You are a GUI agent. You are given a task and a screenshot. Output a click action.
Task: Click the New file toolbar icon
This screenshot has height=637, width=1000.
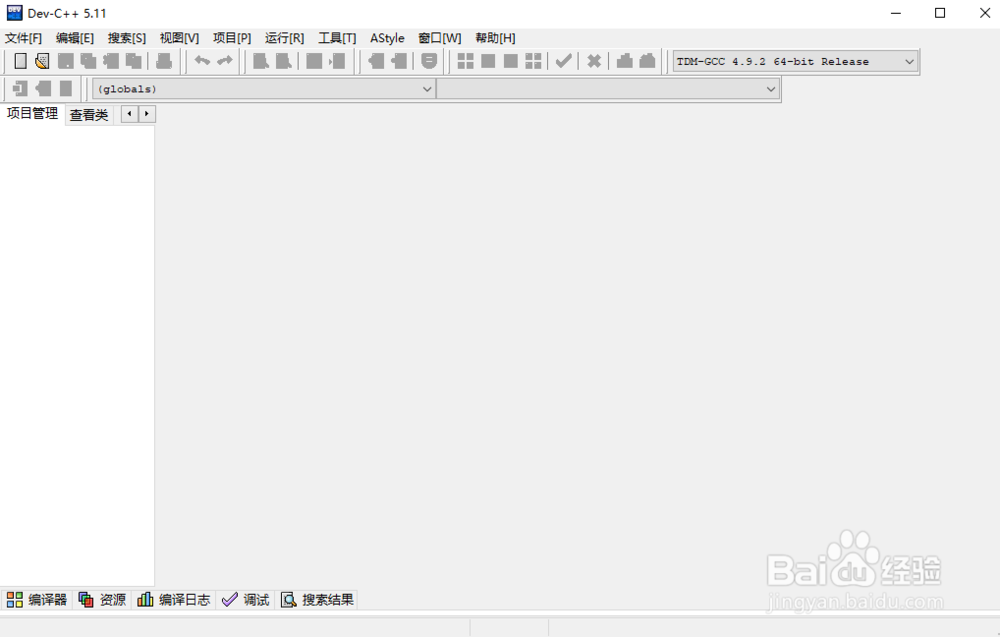point(20,61)
